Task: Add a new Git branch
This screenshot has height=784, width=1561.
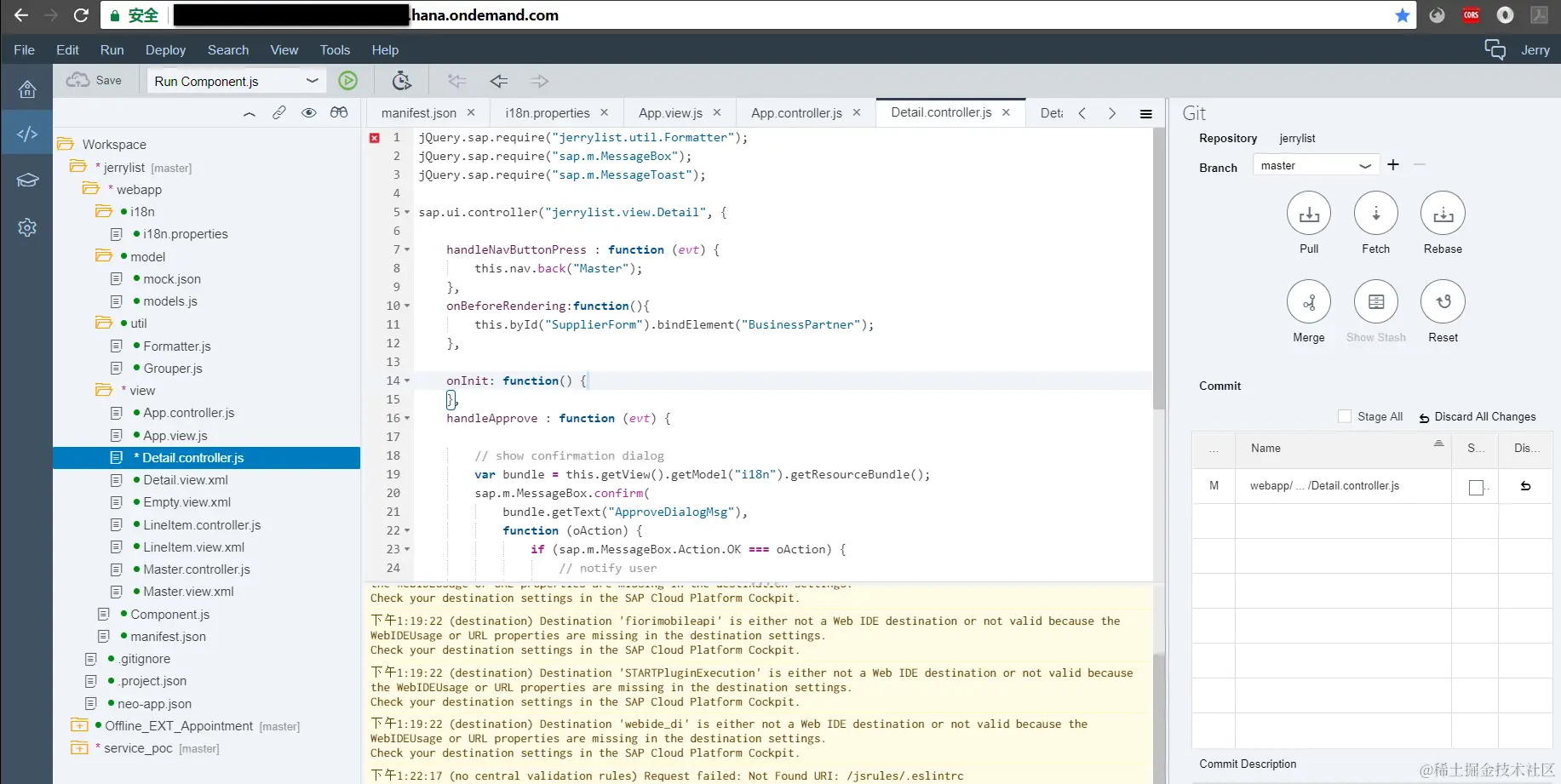Action: (1393, 165)
